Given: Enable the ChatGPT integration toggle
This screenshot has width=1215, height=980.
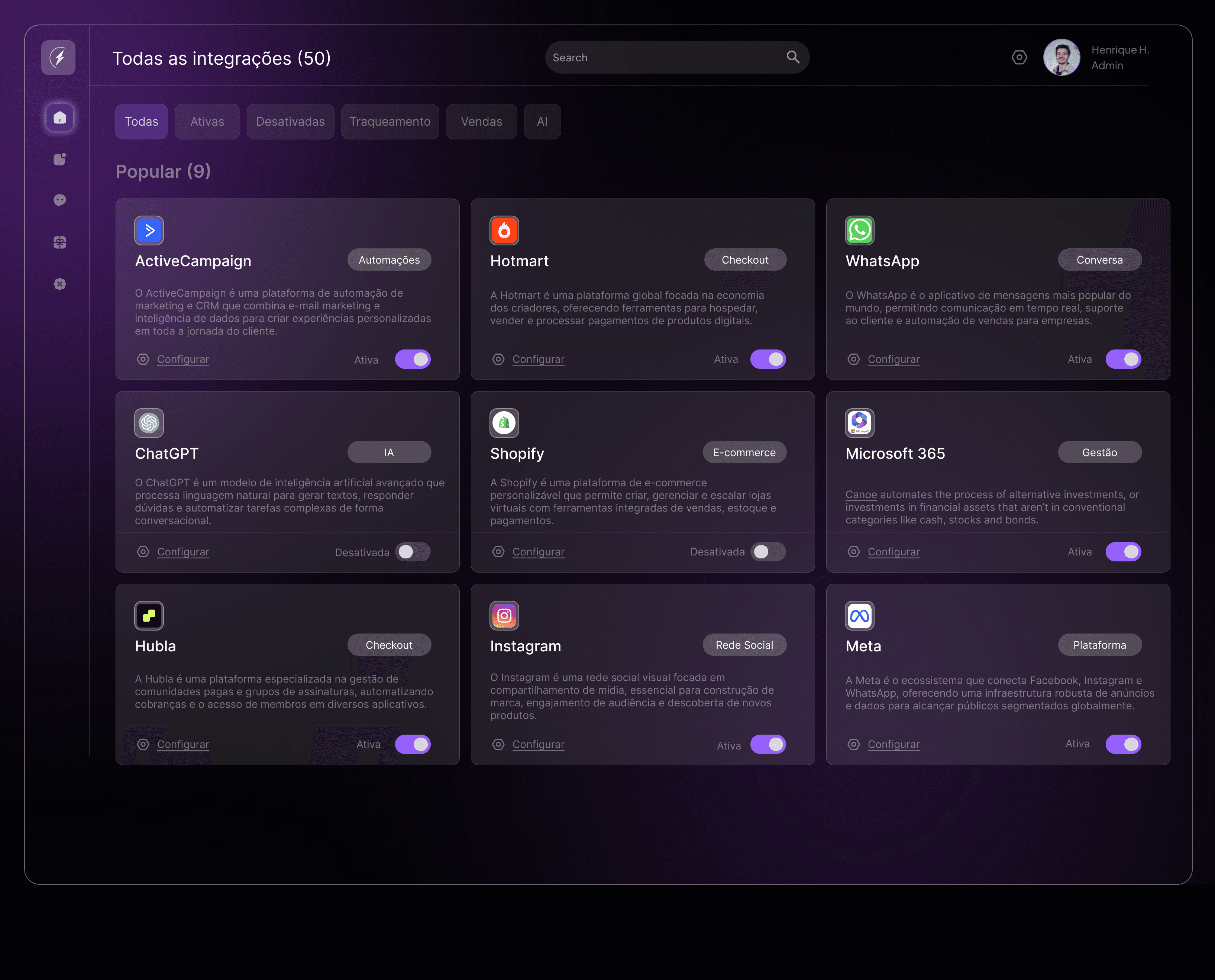Looking at the screenshot, I should pos(413,552).
